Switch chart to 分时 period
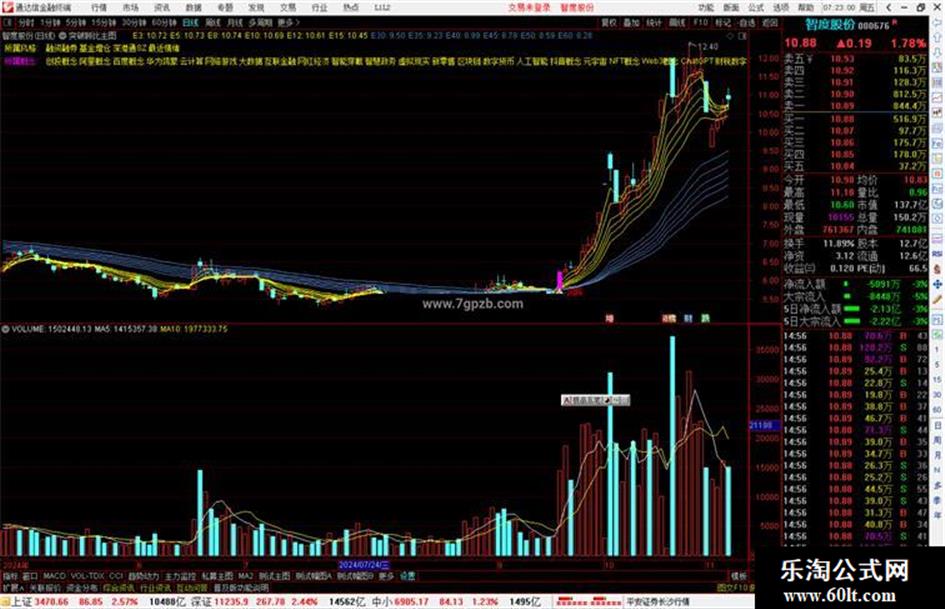945x609 pixels. click(x=26, y=22)
